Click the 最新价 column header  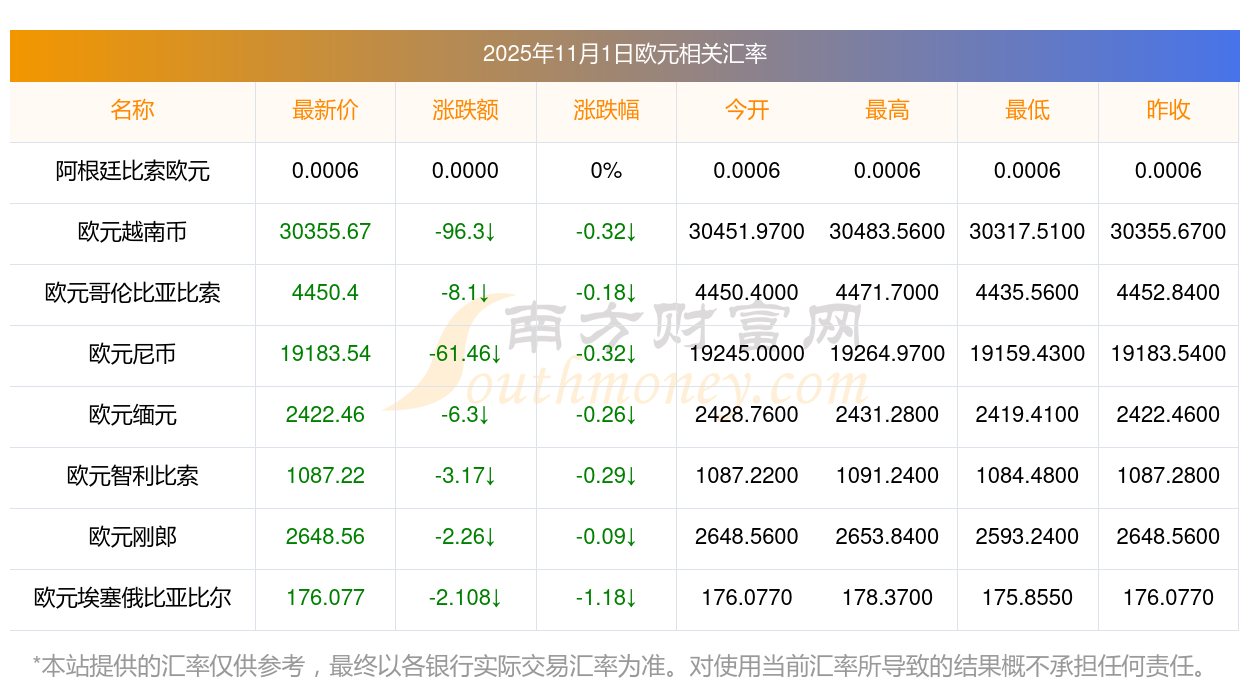(325, 110)
